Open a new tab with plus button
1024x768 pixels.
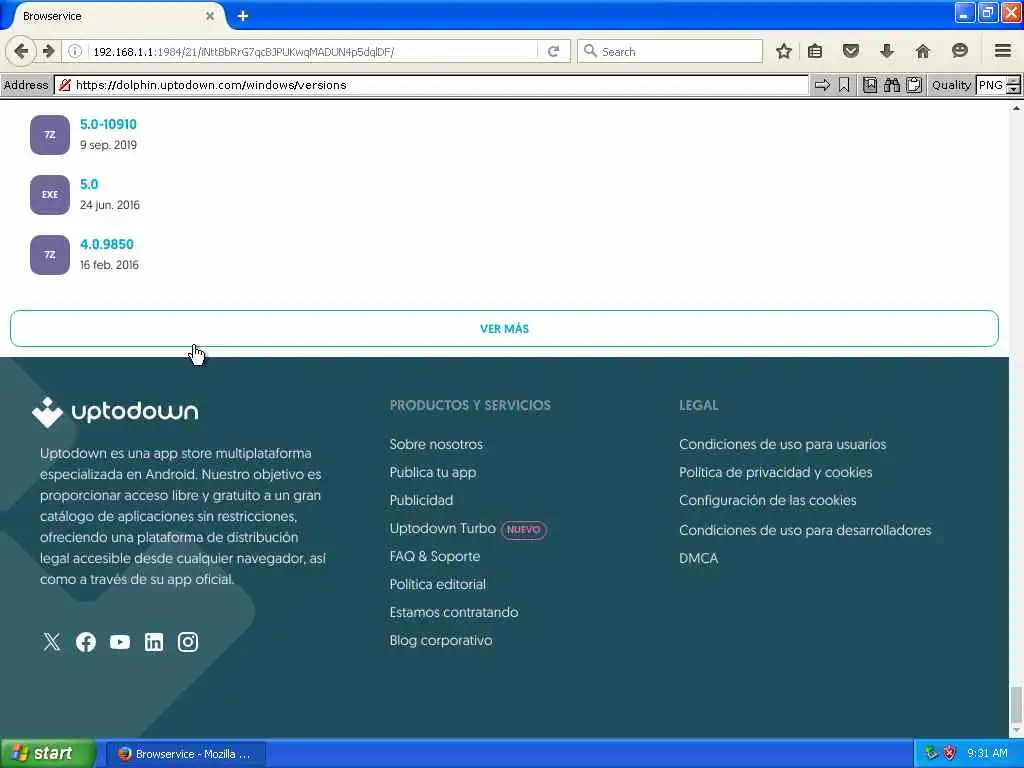pyautogui.click(x=243, y=16)
